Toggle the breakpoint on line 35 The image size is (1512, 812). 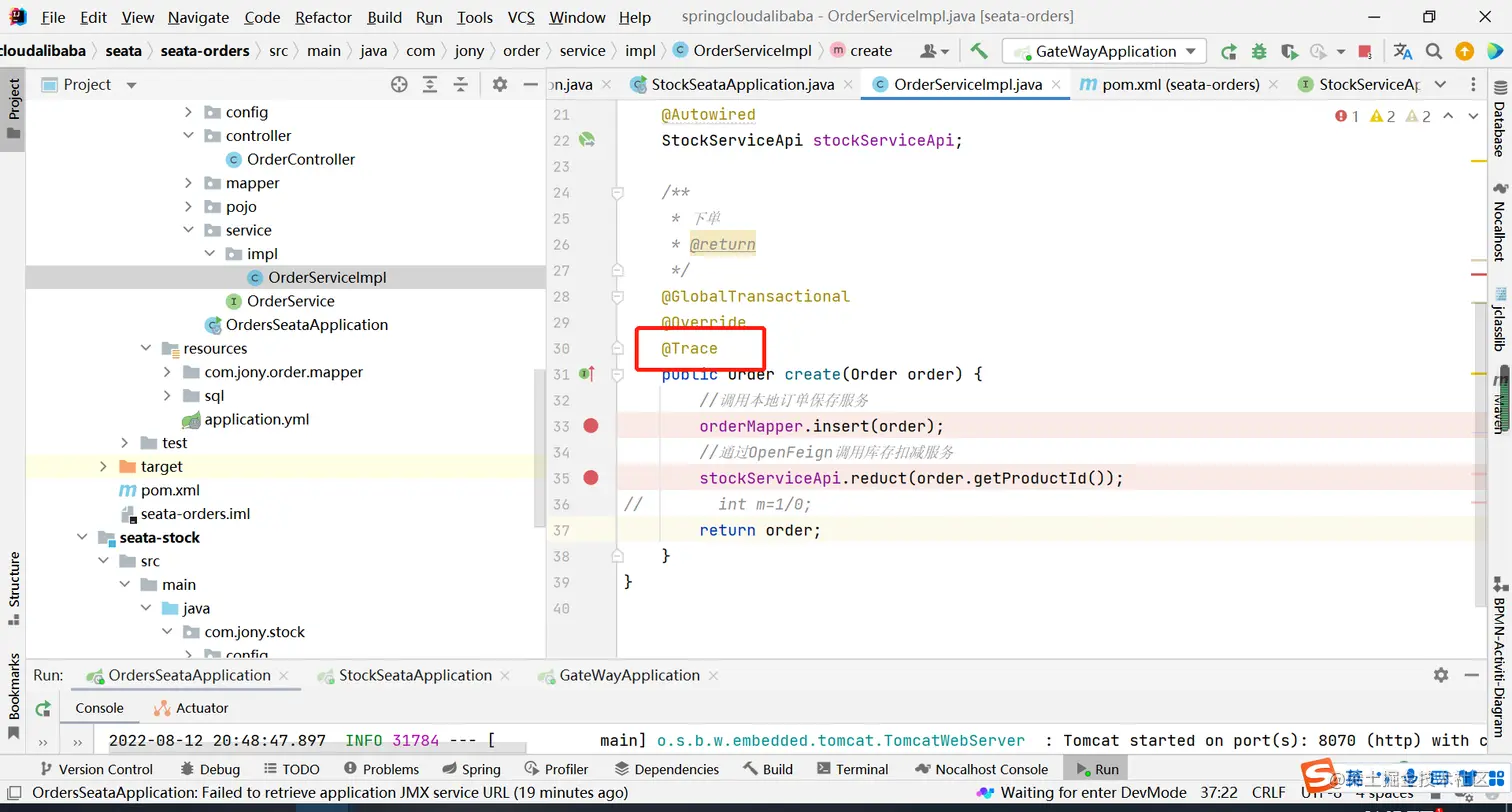(x=591, y=478)
